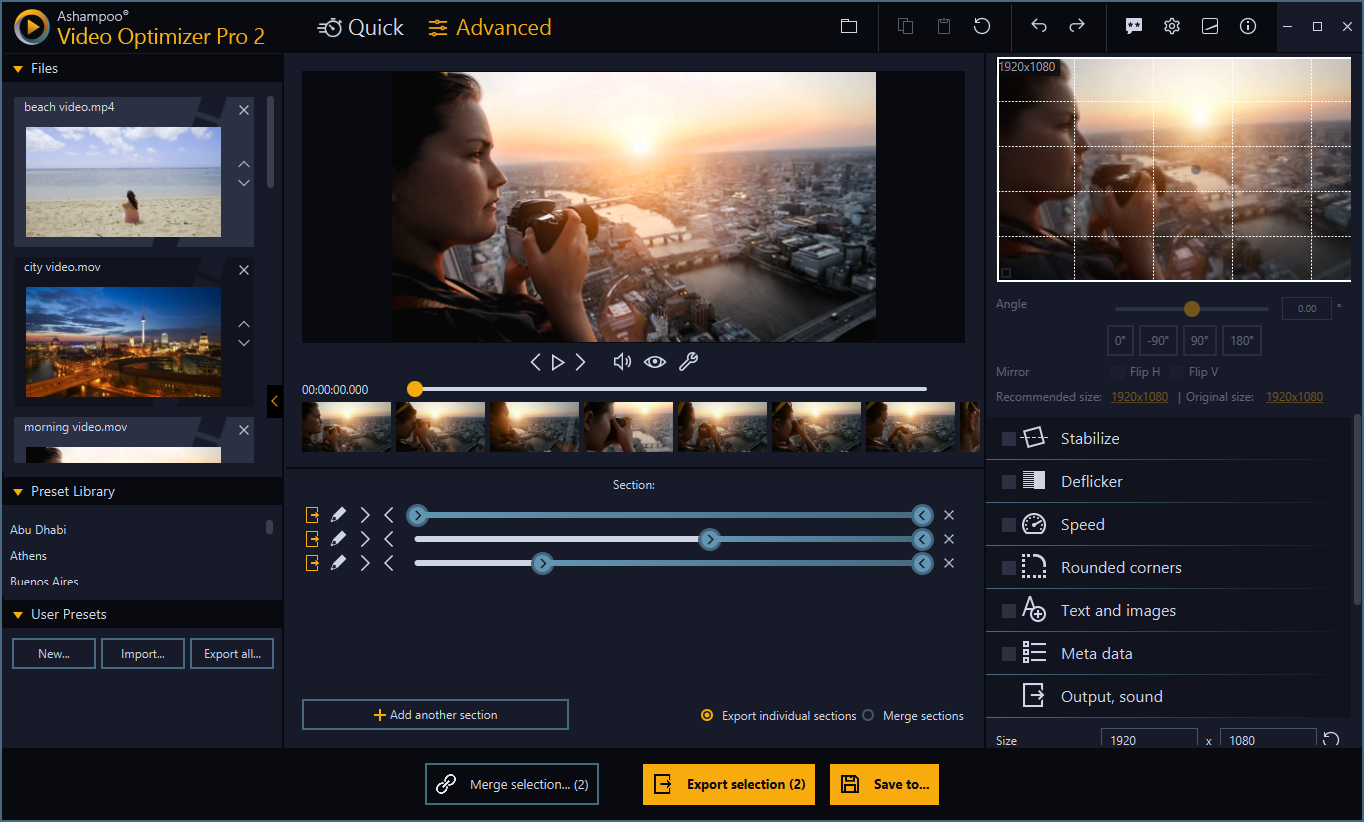Select the Deflicker panel icon
Screen dimensions: 1364x822
click(x=1031, y=481)
